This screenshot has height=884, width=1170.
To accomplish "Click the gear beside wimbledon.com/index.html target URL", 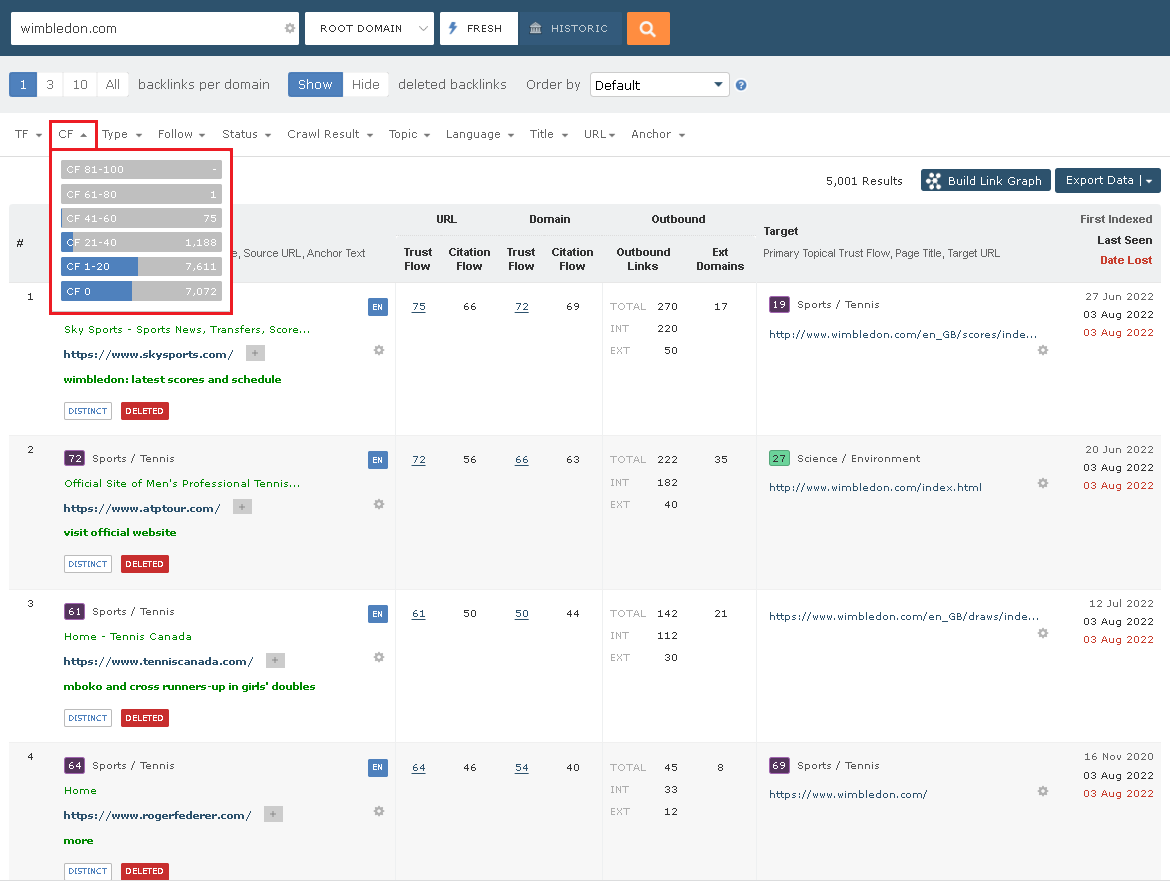I will coord(1042,483).
